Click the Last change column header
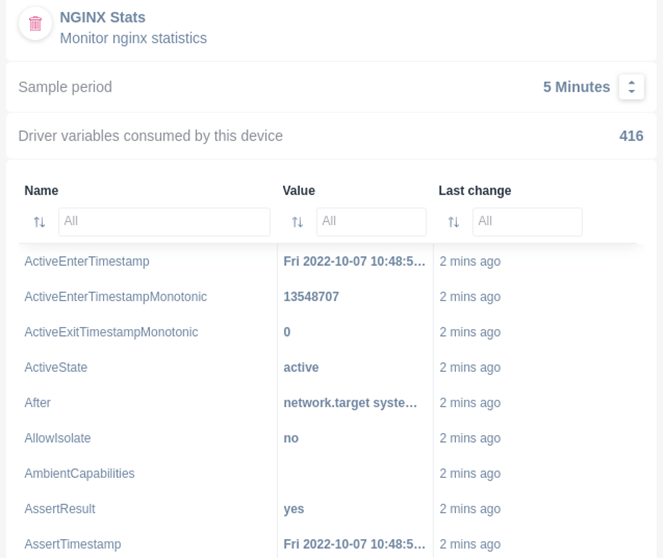The height and width of the screenshot is (558, 663). pos(475,191)
